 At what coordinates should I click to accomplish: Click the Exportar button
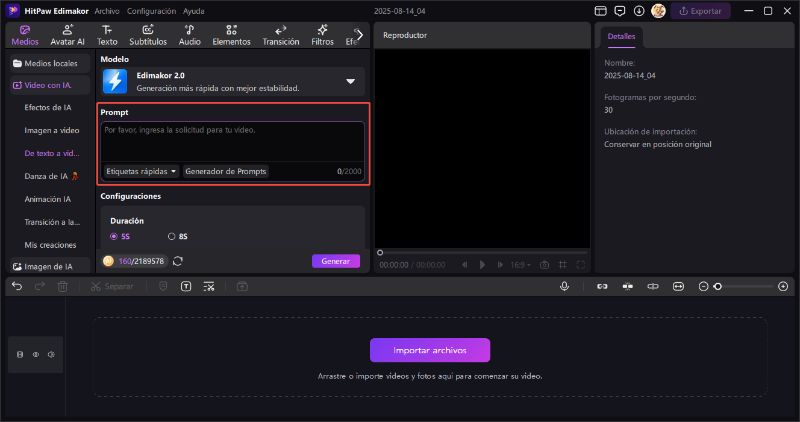coord(701,11)
